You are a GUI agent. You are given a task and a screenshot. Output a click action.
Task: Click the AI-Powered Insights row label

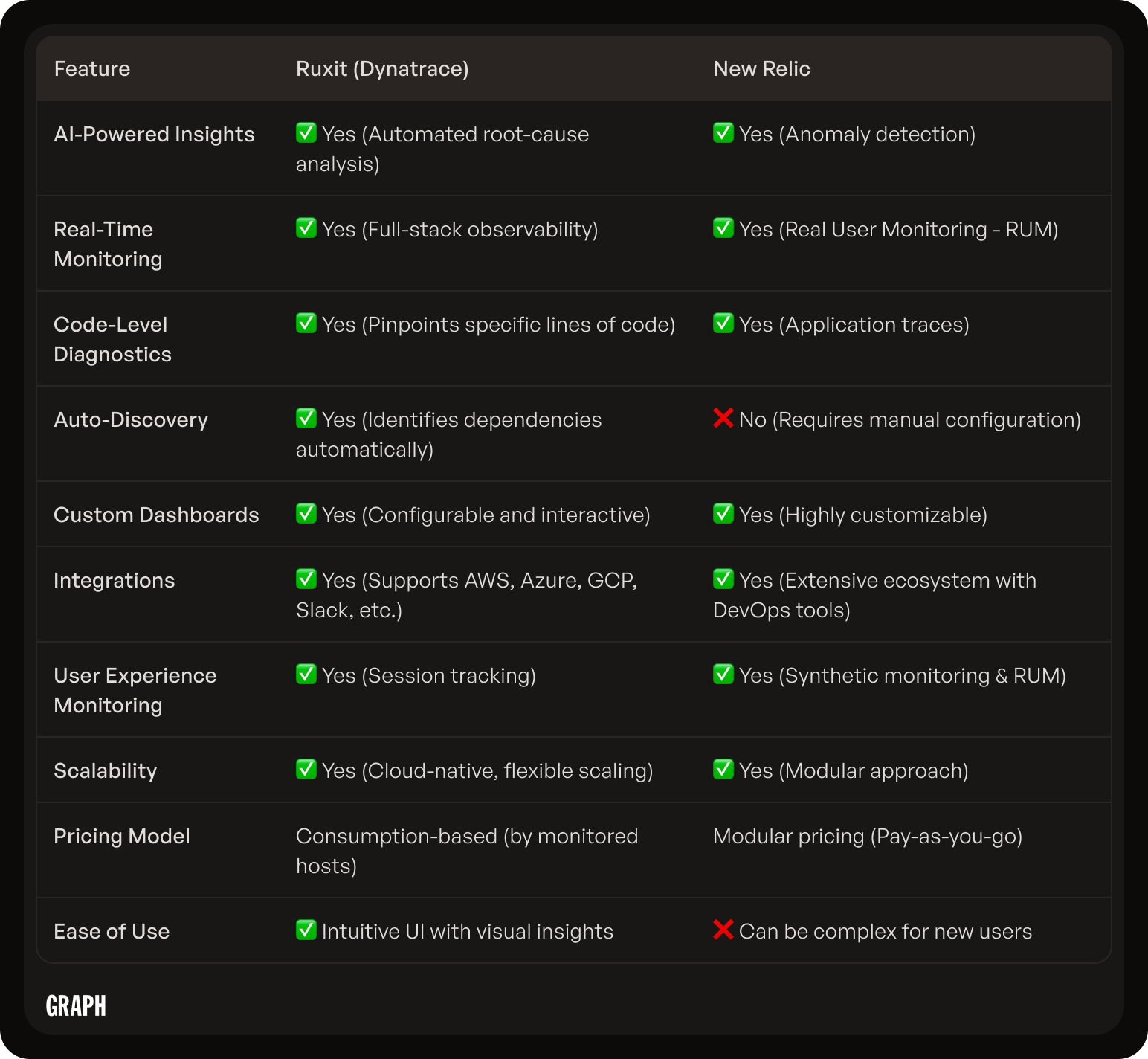[154, 135]
